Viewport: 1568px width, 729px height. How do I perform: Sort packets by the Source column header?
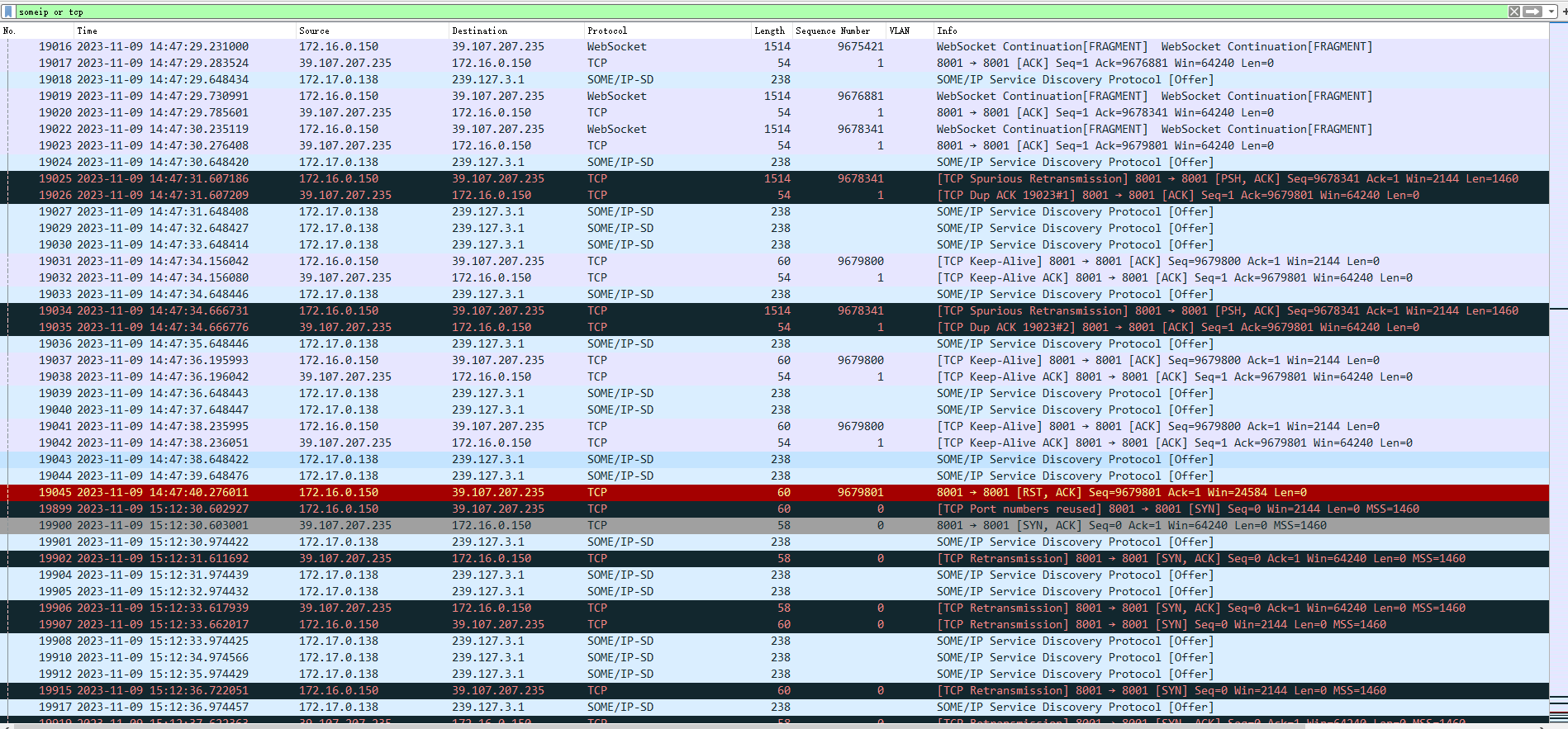pos(373,31)
